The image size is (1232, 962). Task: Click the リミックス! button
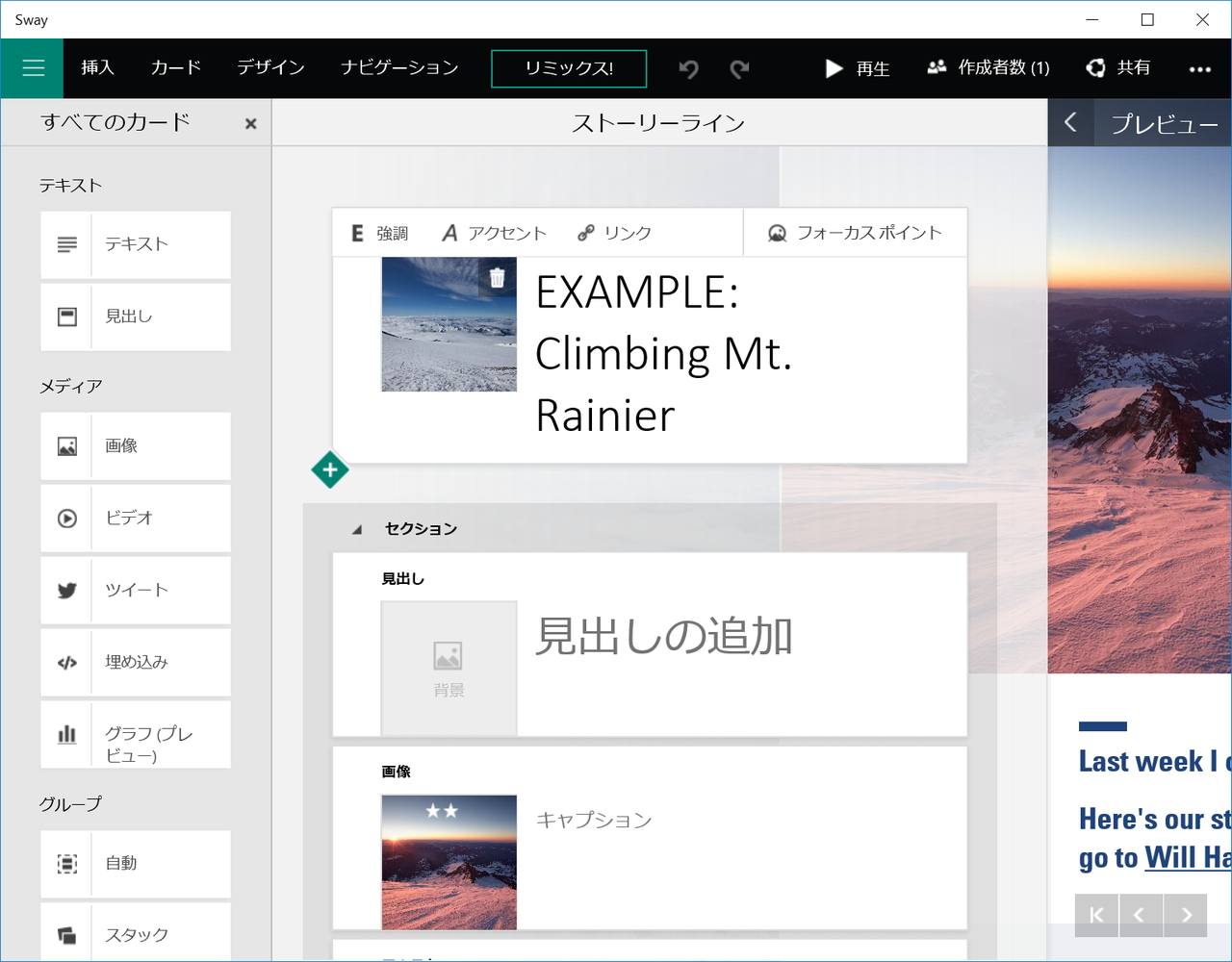pos(568,68)
